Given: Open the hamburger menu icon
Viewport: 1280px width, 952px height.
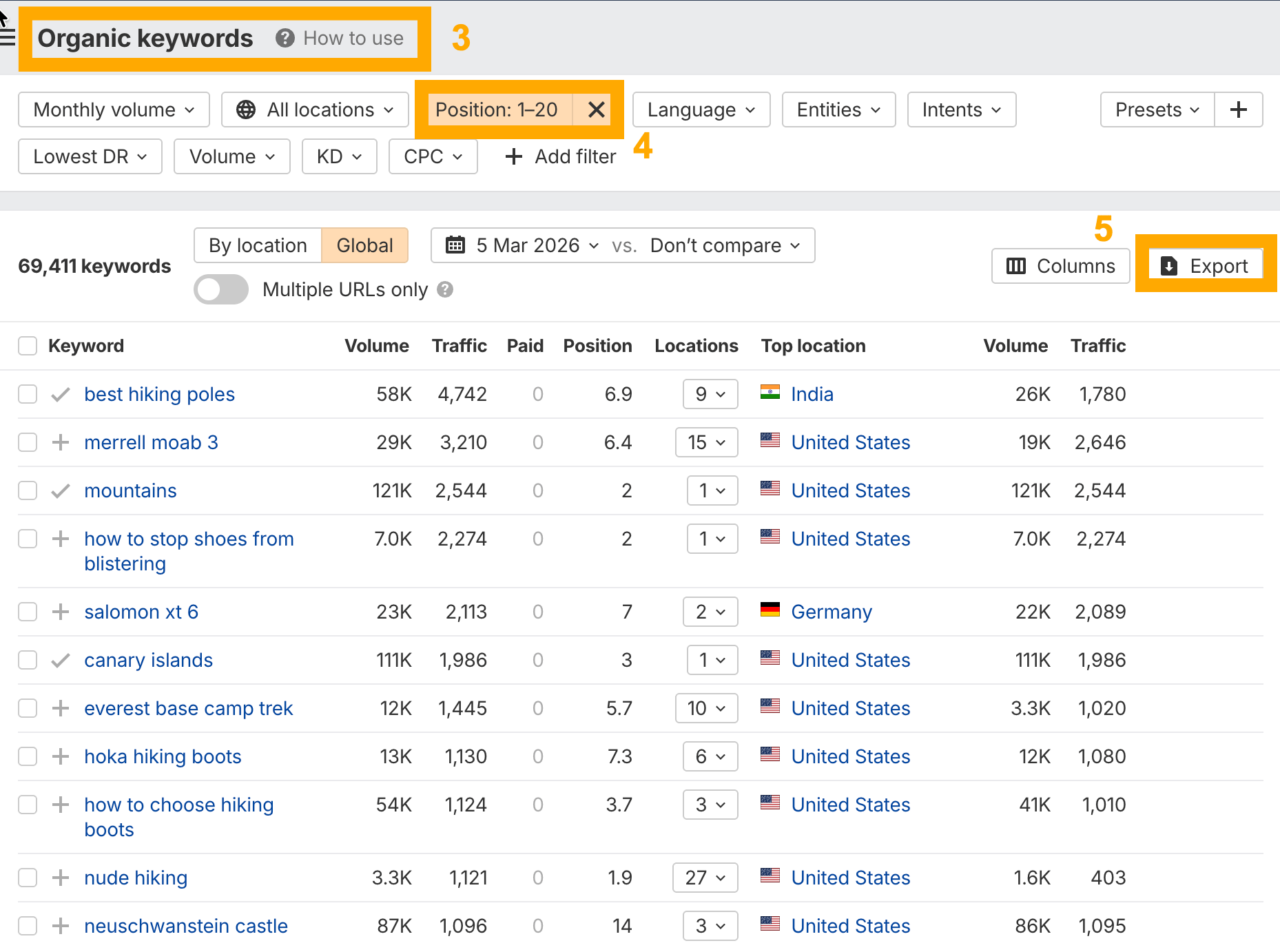Looking at the screenshot, I should [7, 37].
